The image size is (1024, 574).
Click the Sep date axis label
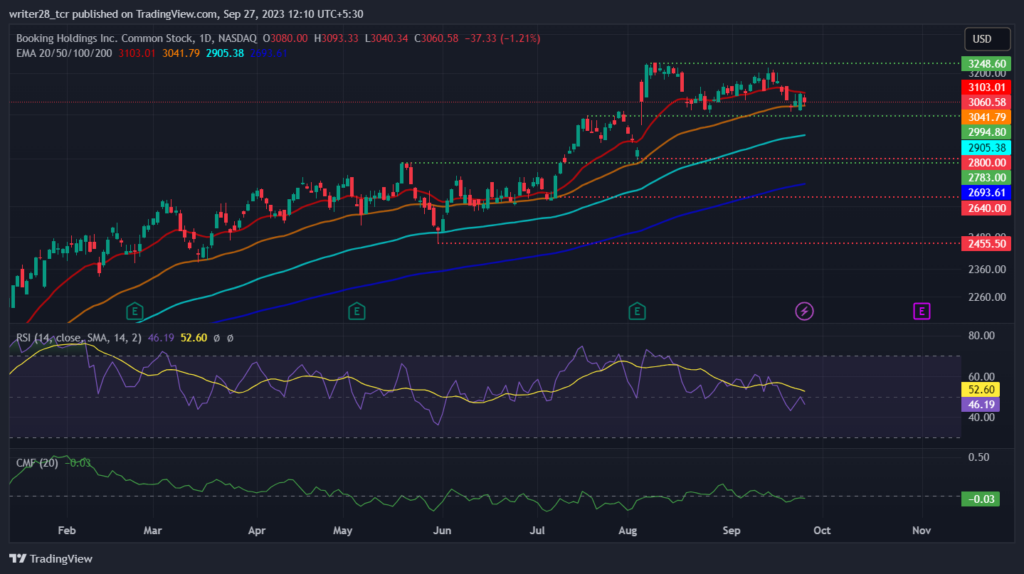tap(731, 530)
